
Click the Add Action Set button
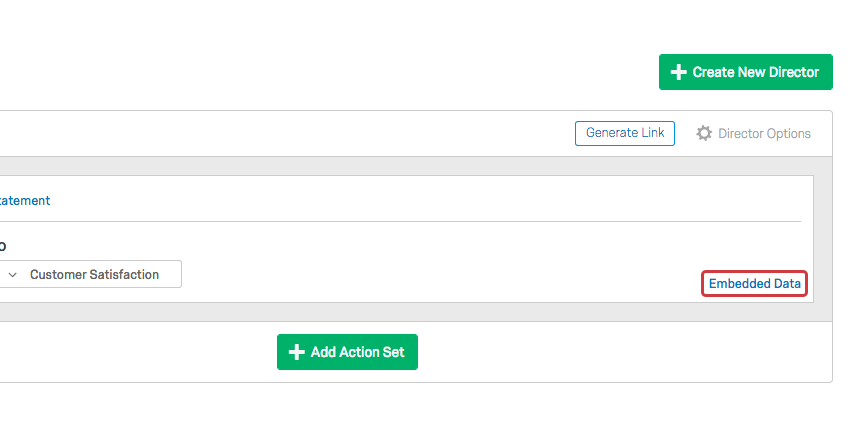[x=347, y=352]
